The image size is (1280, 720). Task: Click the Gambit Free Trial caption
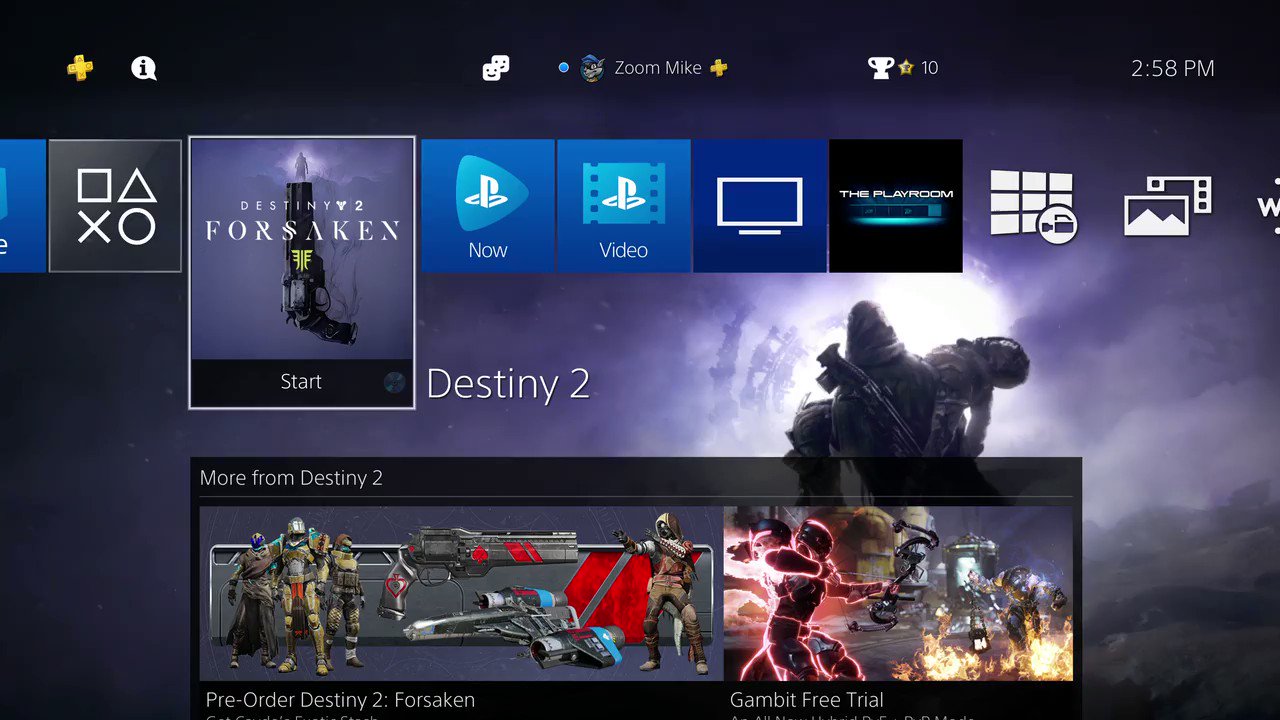point(807,700)
